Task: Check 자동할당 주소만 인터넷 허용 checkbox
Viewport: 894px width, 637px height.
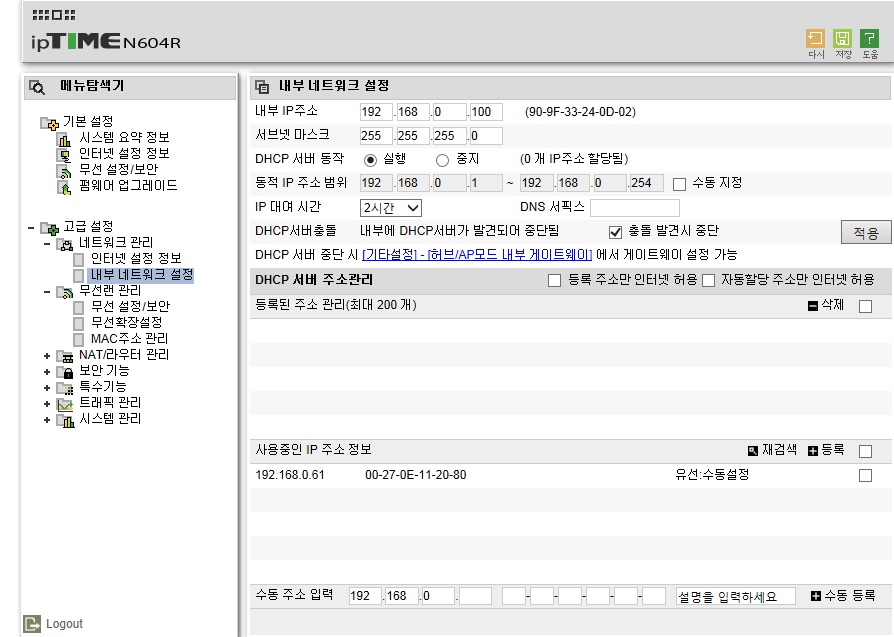Action: pos(708,280)
